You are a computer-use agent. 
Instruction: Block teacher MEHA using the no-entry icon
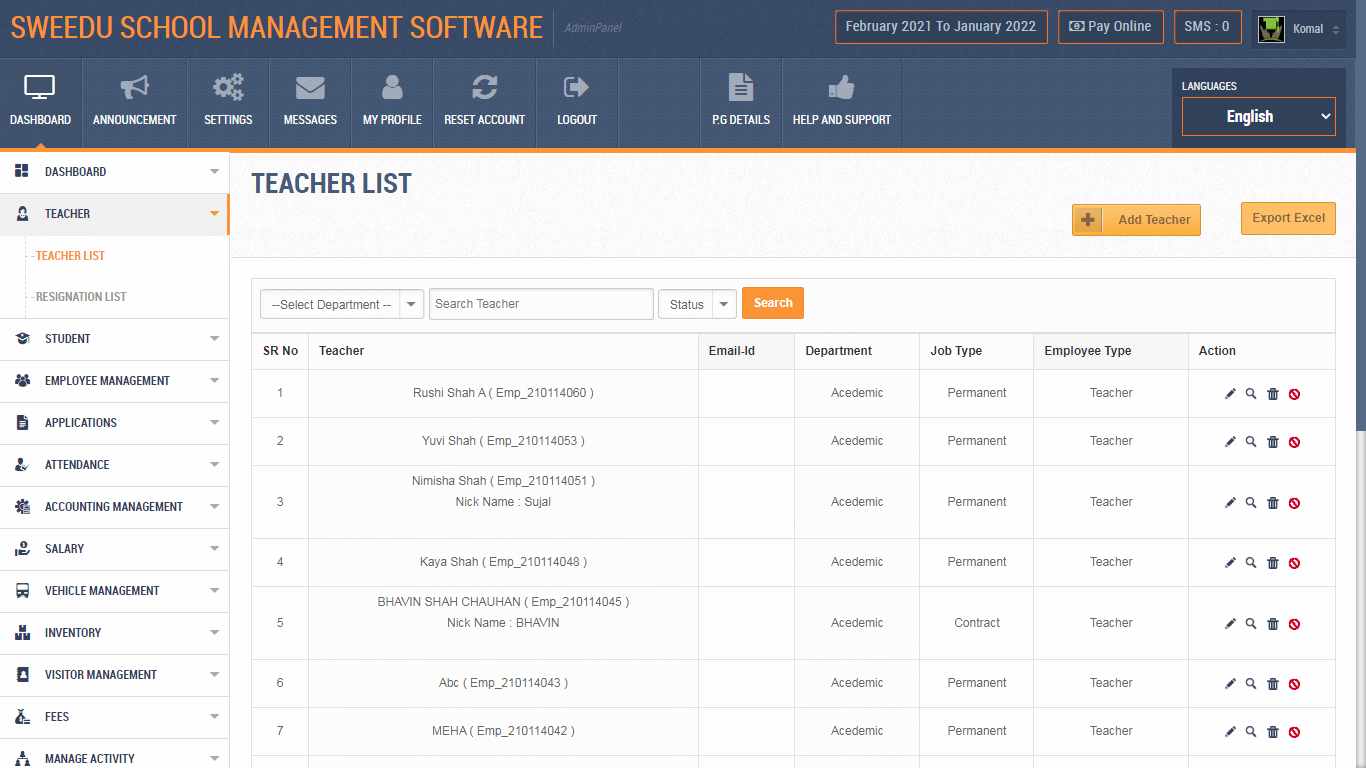(x=1294, y=731)
